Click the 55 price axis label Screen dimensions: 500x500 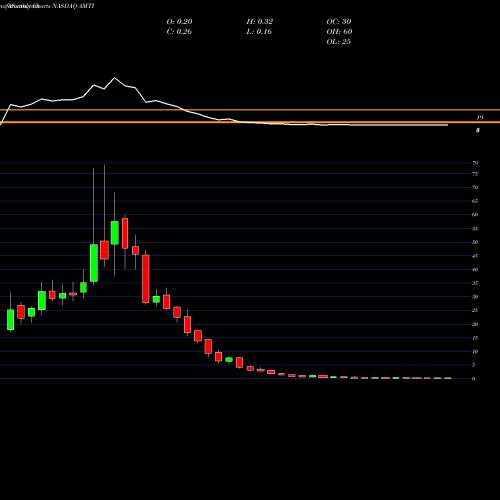[x=475, y=229]
